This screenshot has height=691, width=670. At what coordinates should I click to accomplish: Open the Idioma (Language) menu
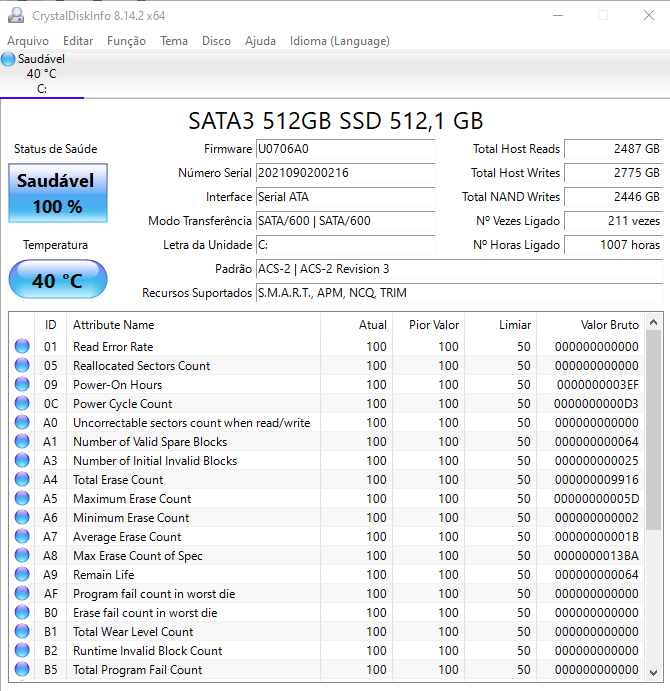click(339, 41)
